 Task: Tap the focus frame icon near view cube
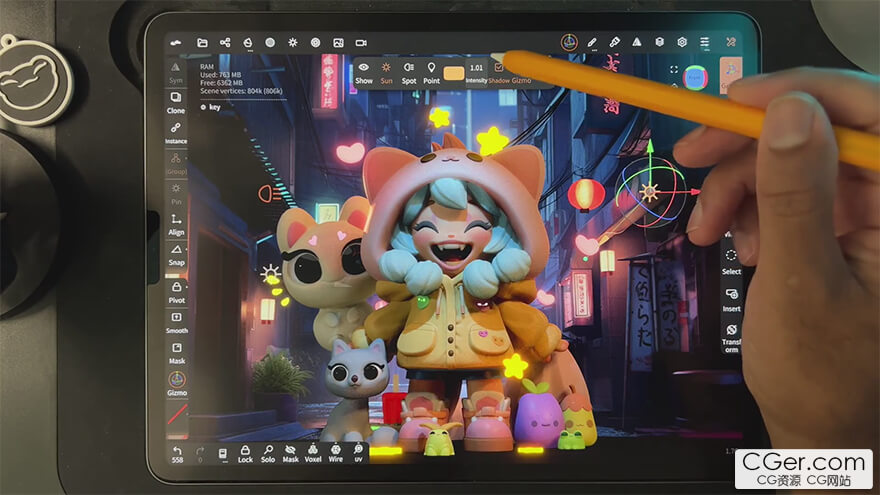[x=673, y=70]
